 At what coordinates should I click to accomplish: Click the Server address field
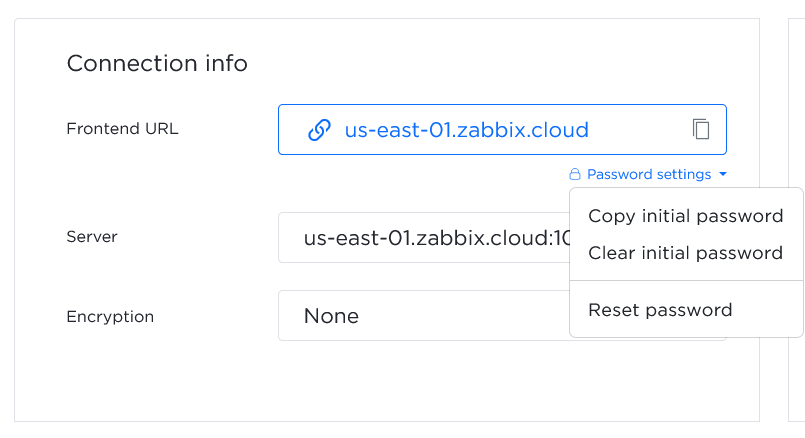coord(422,238)
